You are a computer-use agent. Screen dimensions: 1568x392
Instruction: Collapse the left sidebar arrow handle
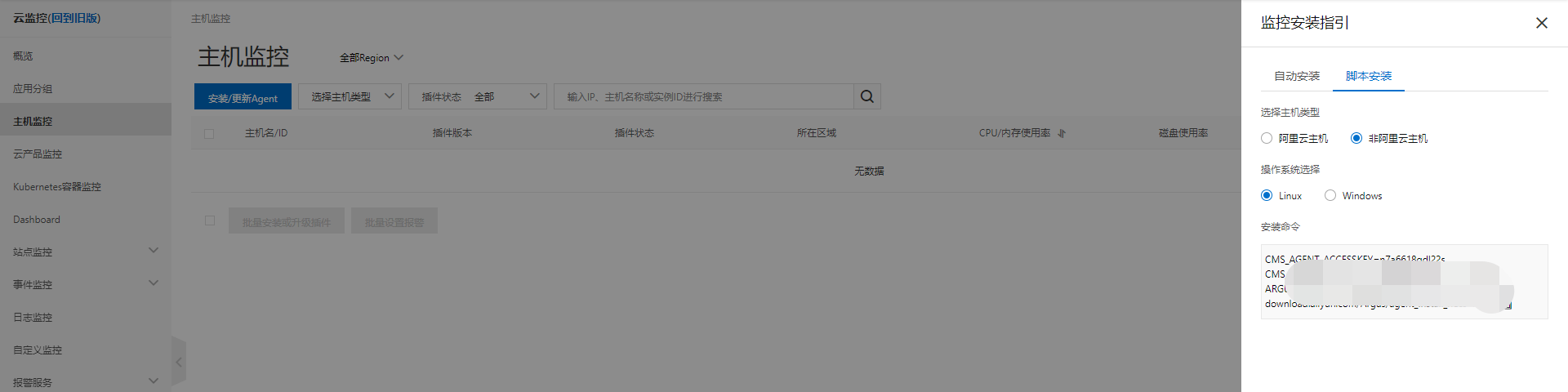coord(179,362)
